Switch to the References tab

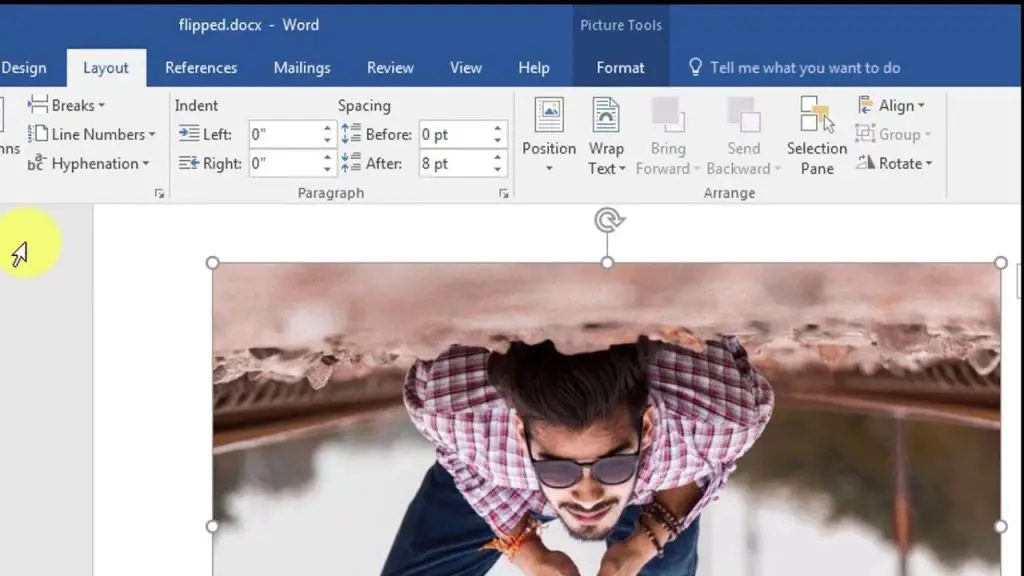pyautogui.click(x=201, y=68)
